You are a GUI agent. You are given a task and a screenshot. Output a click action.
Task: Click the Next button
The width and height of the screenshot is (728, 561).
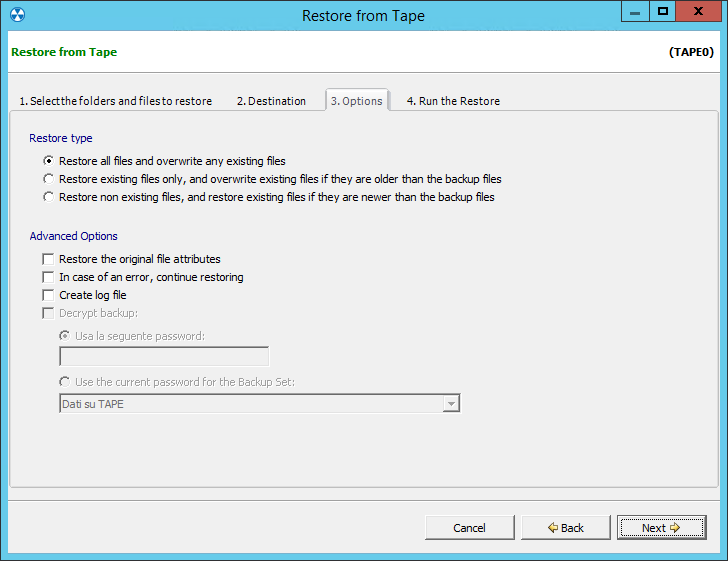click(662, 528)
